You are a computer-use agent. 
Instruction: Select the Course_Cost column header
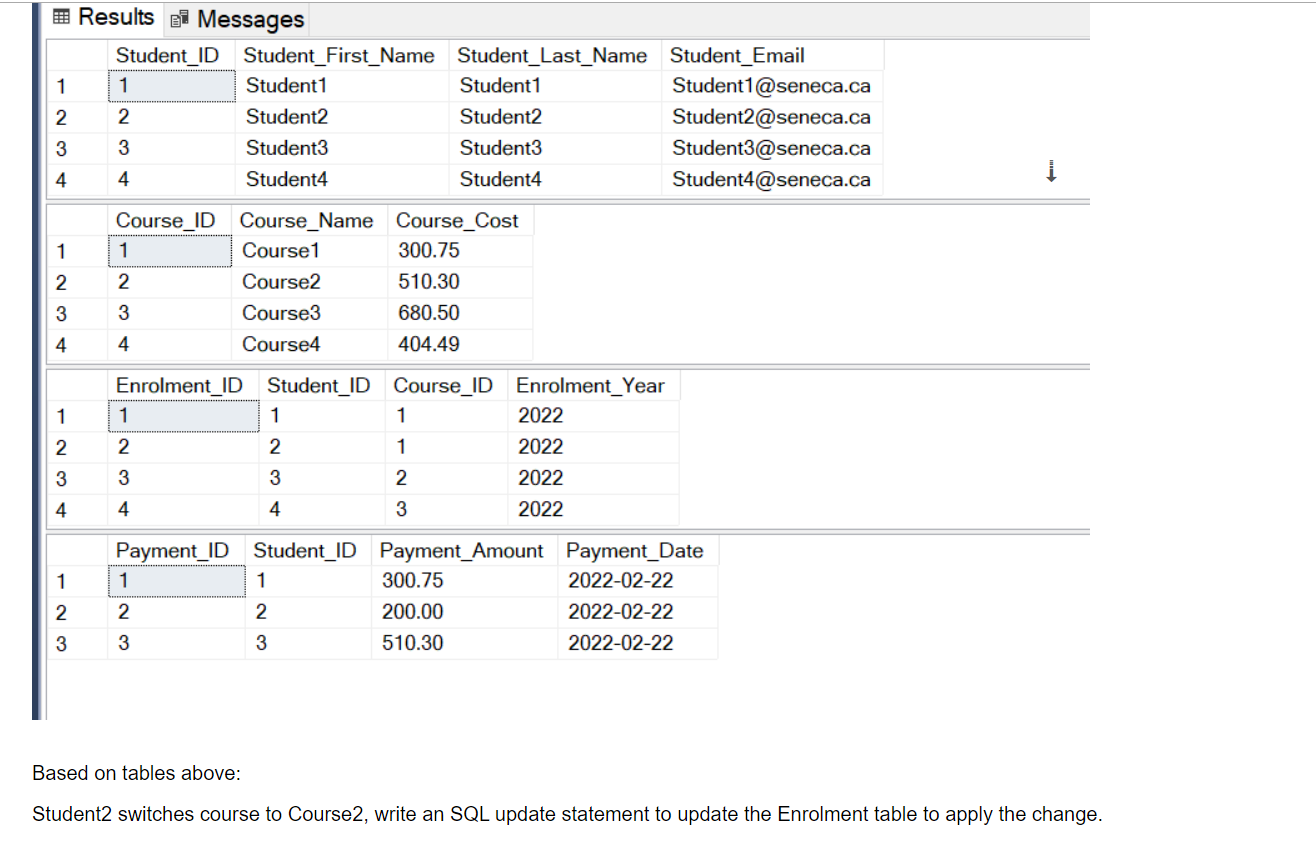(460, 220)
